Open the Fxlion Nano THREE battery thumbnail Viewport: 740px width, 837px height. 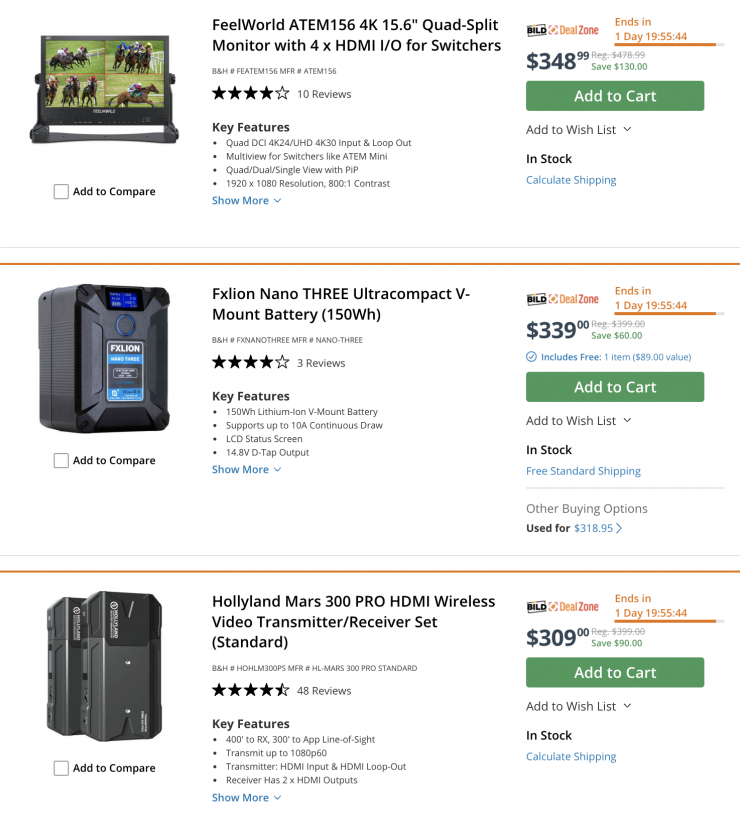(x=104, y=358)
